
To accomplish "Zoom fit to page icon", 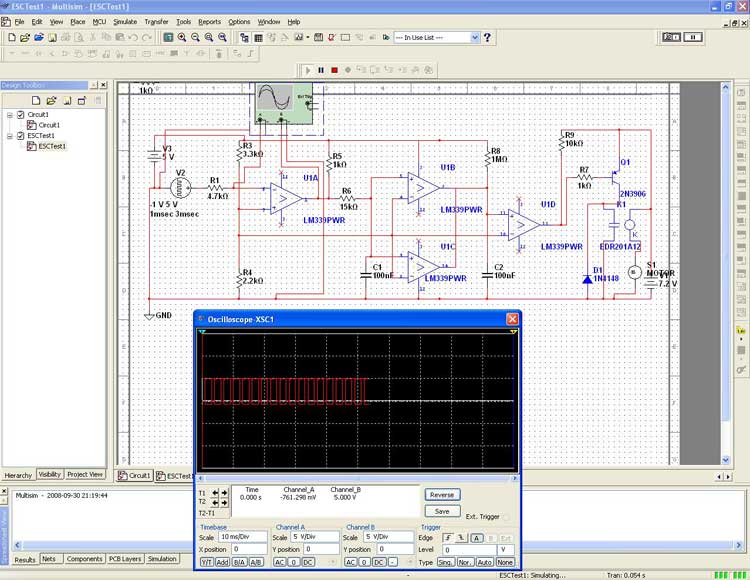I will click(x=222, y=37).
